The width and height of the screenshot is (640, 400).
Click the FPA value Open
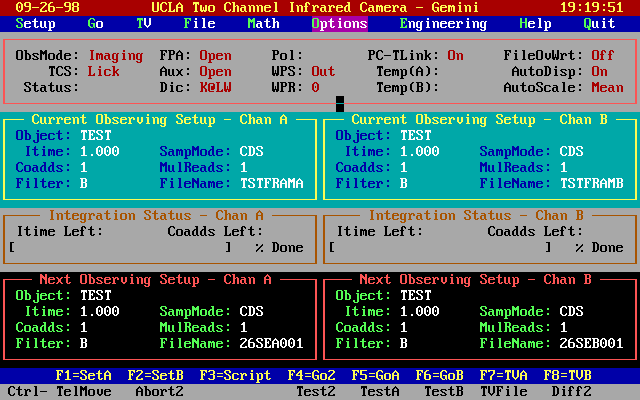coord(216,56)
